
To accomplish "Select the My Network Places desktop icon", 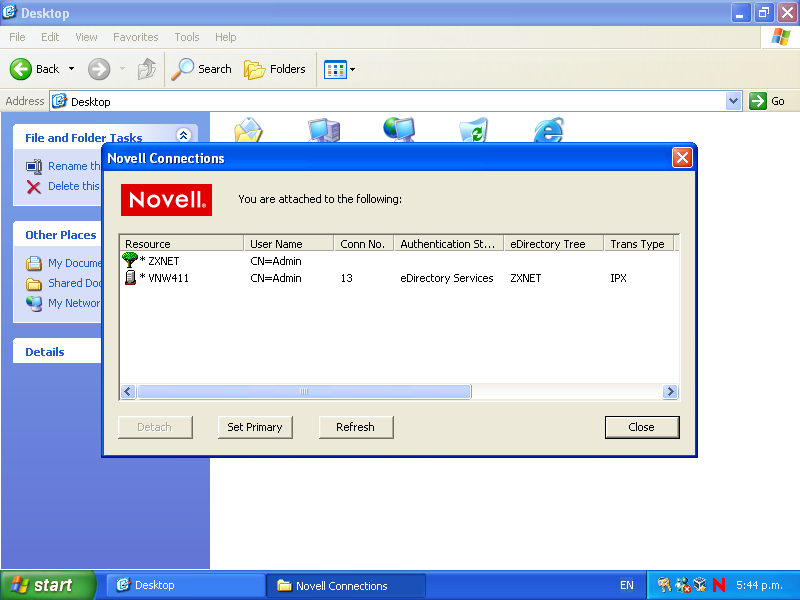I will pos(399,130).
